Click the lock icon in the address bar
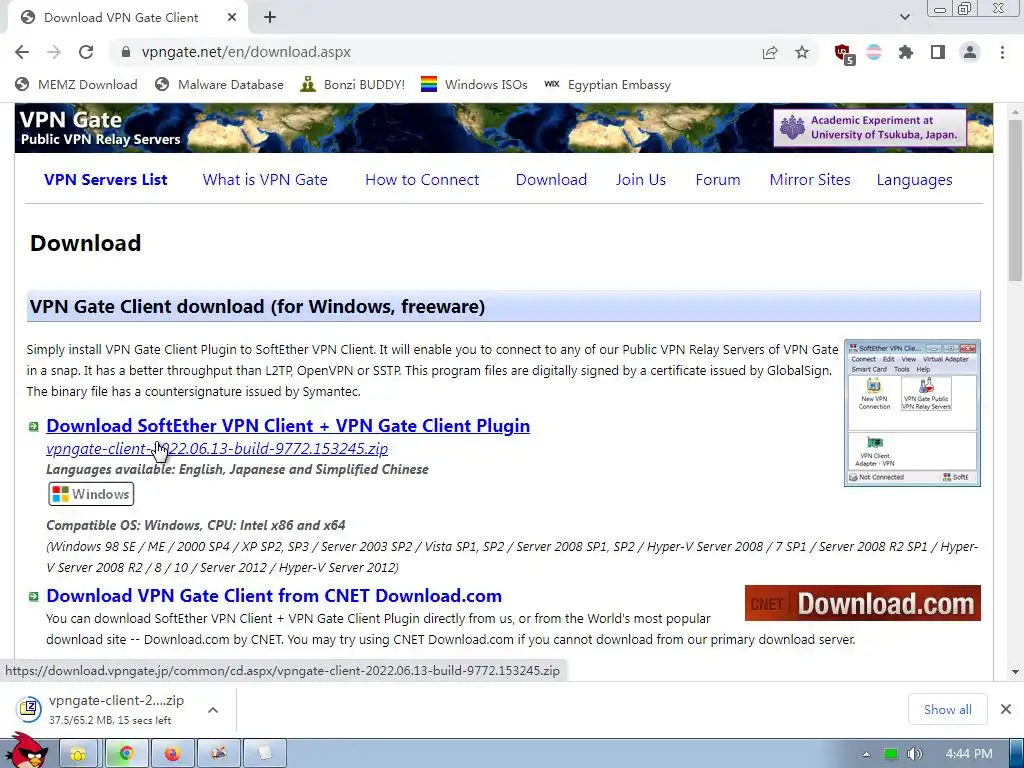The height and width of the screenshot is (768, 1024). click(126, 52)
